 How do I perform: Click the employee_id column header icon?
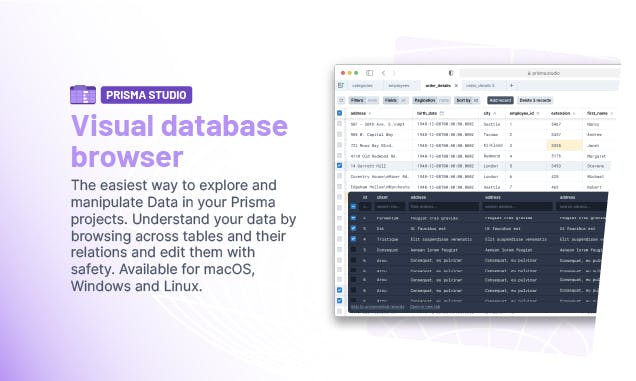pos(538,113)
